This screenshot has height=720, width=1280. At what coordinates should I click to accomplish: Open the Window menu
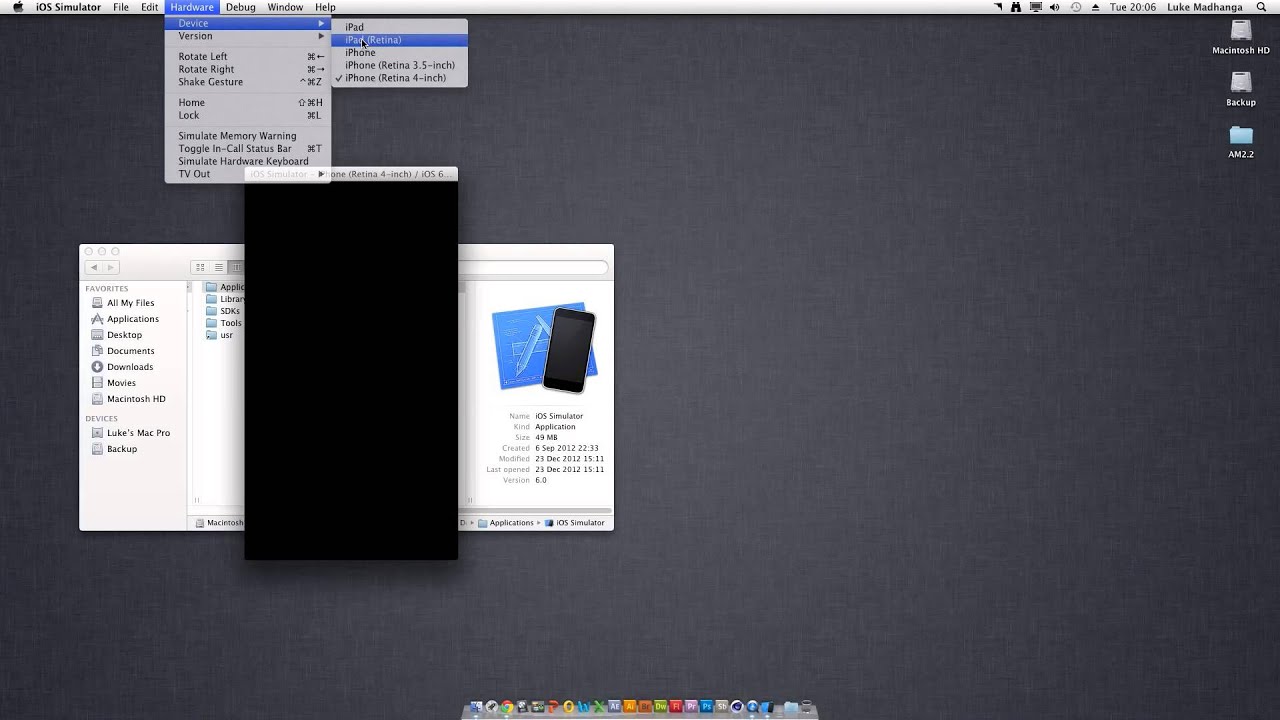(285, 7)
